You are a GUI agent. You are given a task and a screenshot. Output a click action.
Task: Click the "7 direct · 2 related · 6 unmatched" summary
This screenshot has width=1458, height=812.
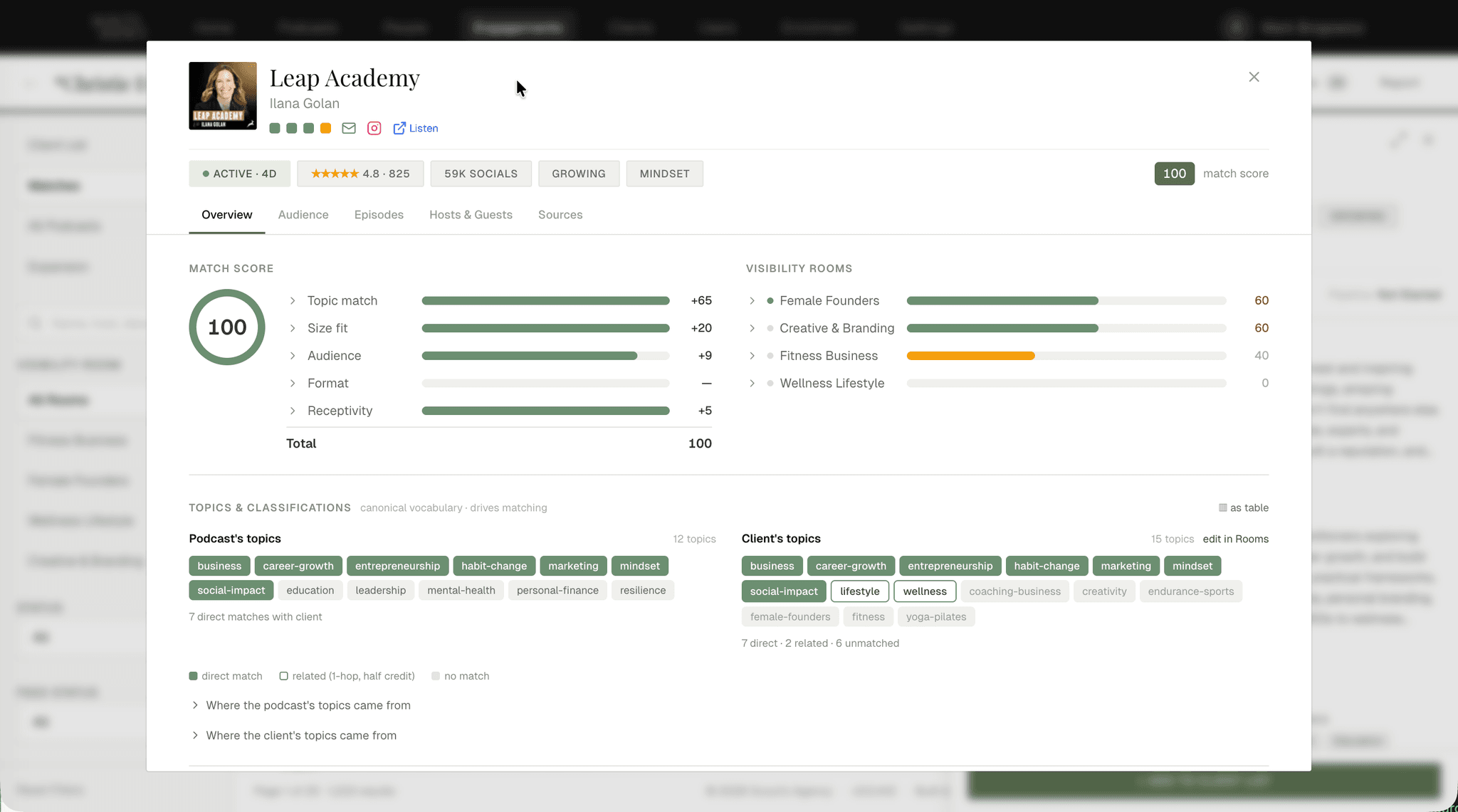[820, 643]
